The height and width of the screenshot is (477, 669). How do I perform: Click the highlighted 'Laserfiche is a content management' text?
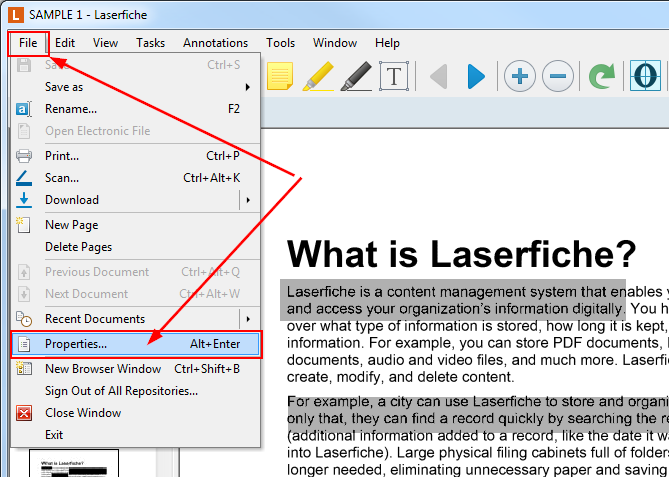point(453,300)
